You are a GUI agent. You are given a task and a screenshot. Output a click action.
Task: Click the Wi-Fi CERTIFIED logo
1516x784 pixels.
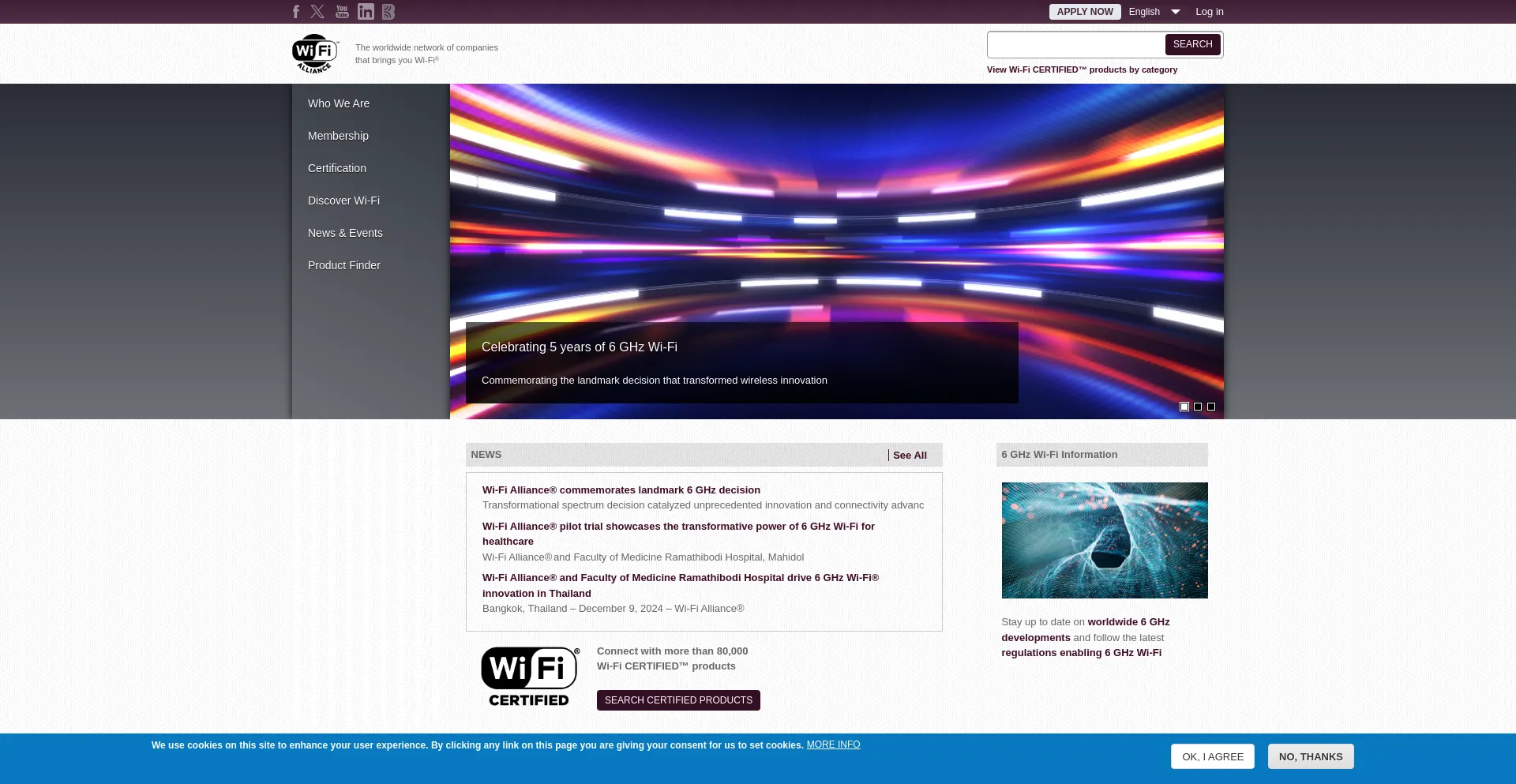530,677
